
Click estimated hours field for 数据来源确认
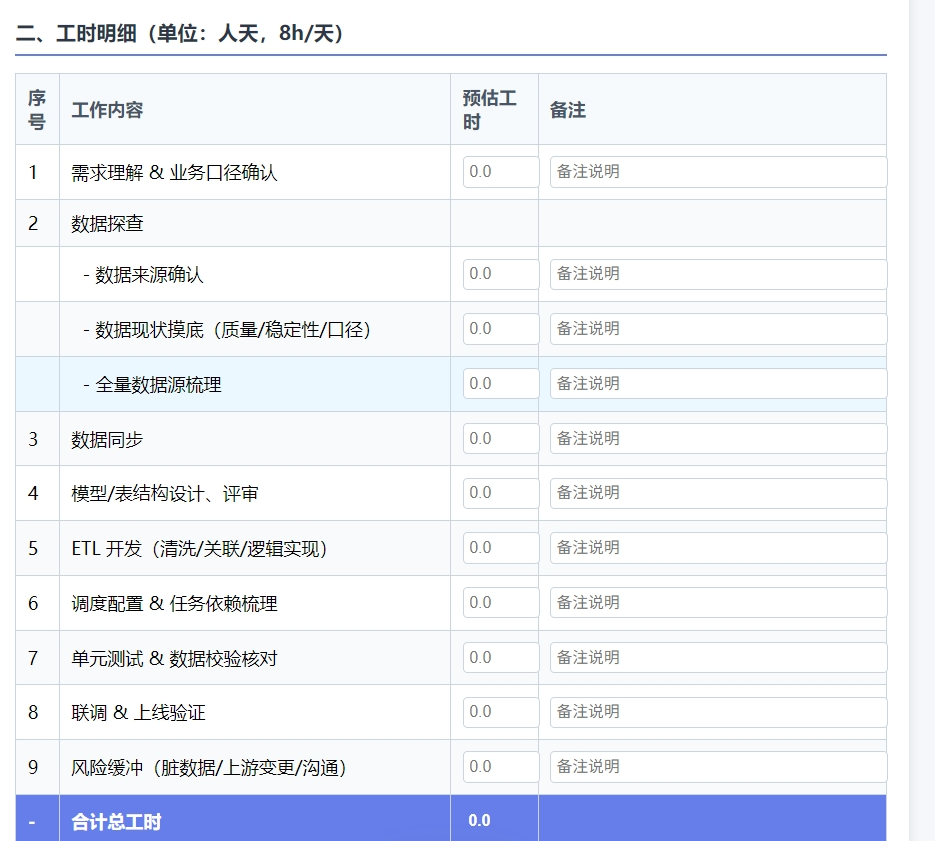pyautogui.click(x=501, y=274)
